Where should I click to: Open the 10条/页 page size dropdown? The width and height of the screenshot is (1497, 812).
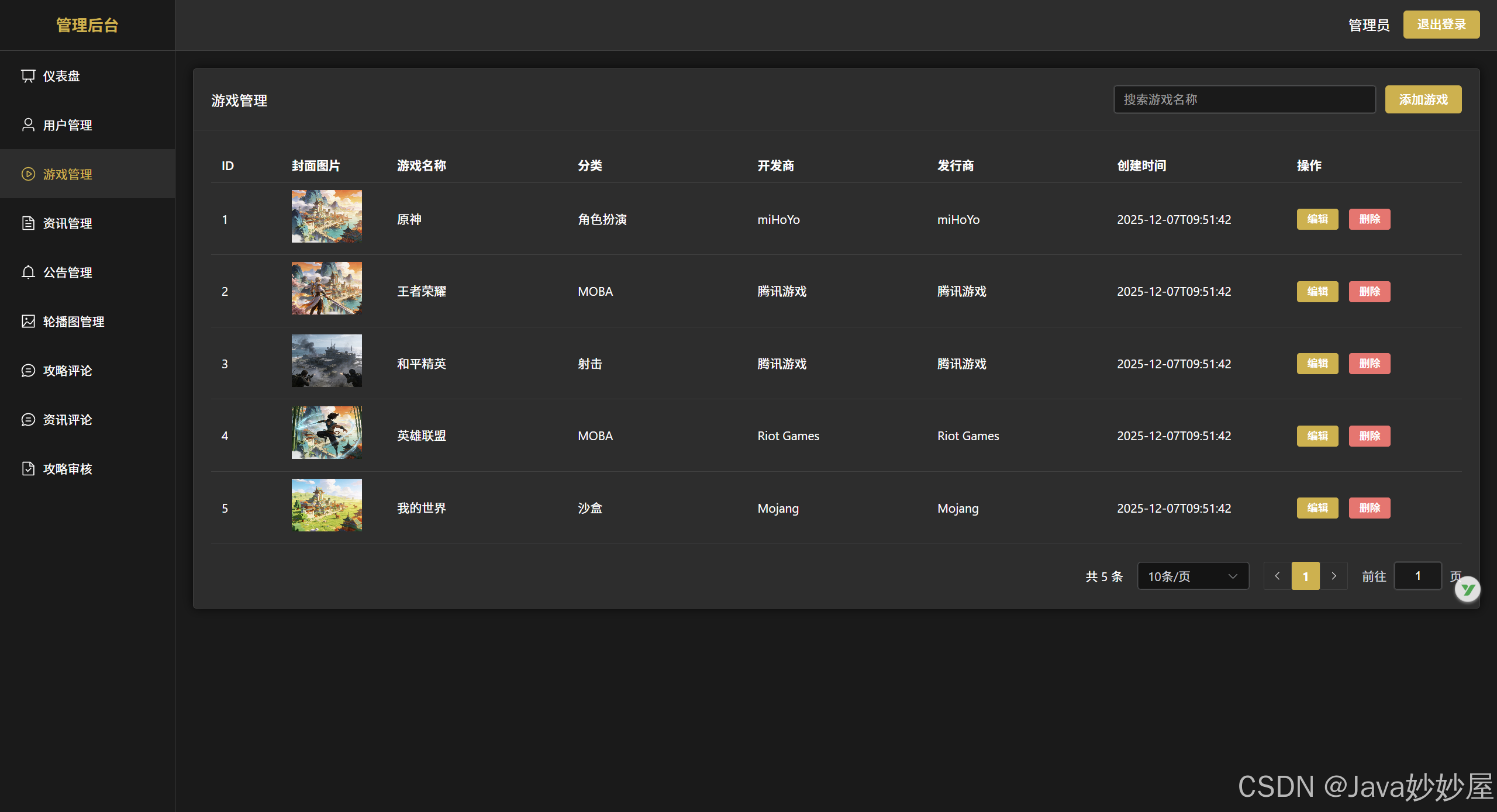click(1192, 576)
